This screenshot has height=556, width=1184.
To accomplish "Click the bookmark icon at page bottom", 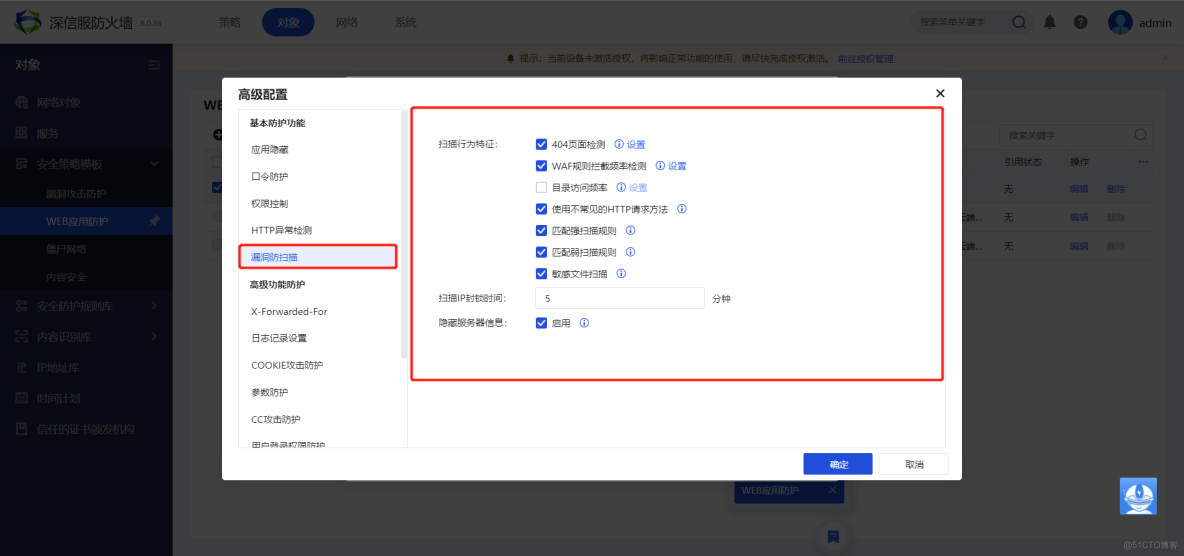I will click(833, 536).
